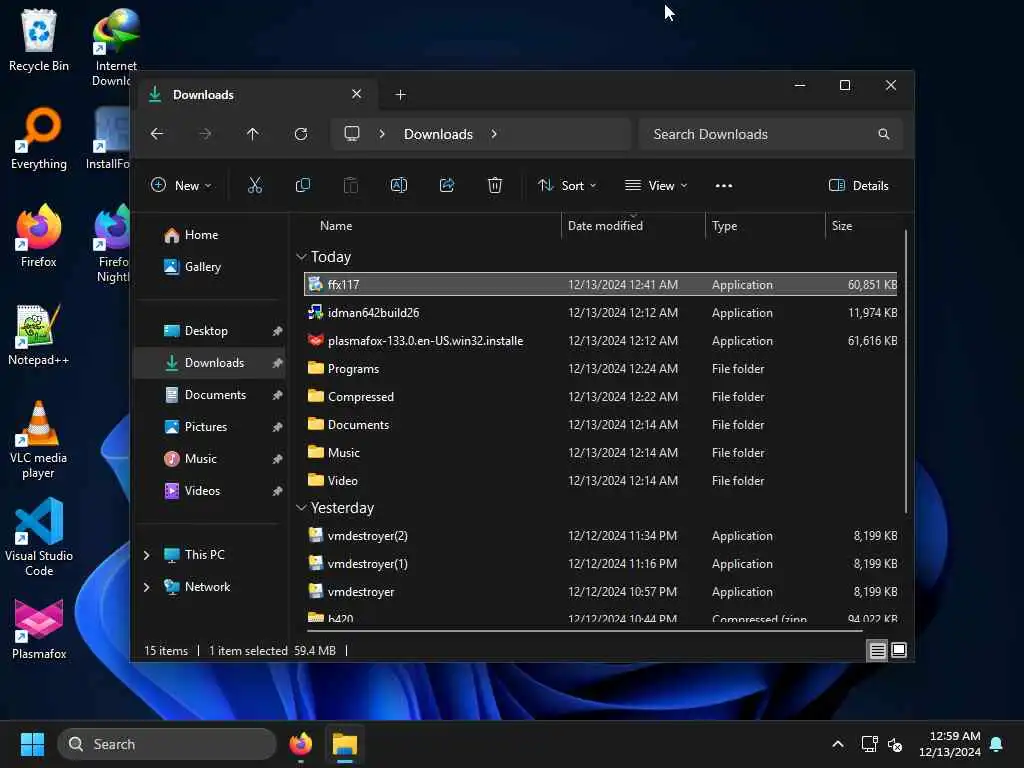
Task: Switch to large thumbnails view icon in status bar
Action: click(899, 650)
